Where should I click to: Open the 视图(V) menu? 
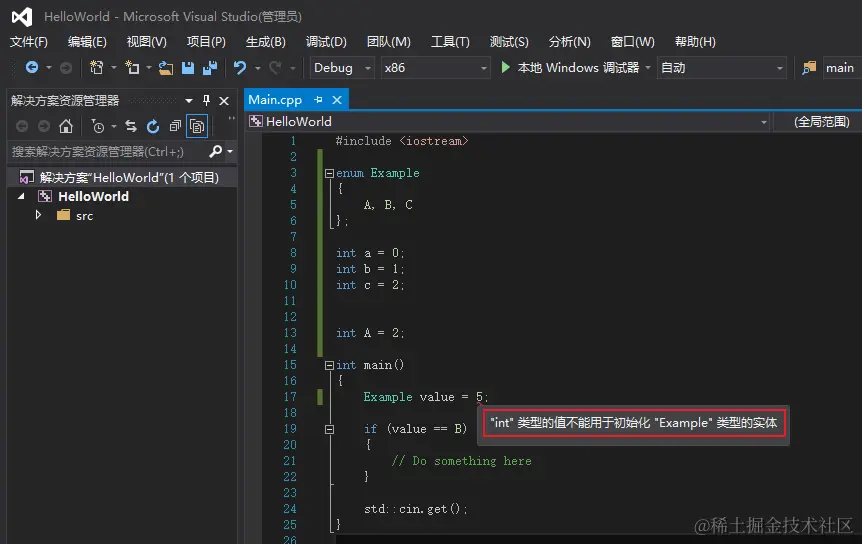[146, 42]
